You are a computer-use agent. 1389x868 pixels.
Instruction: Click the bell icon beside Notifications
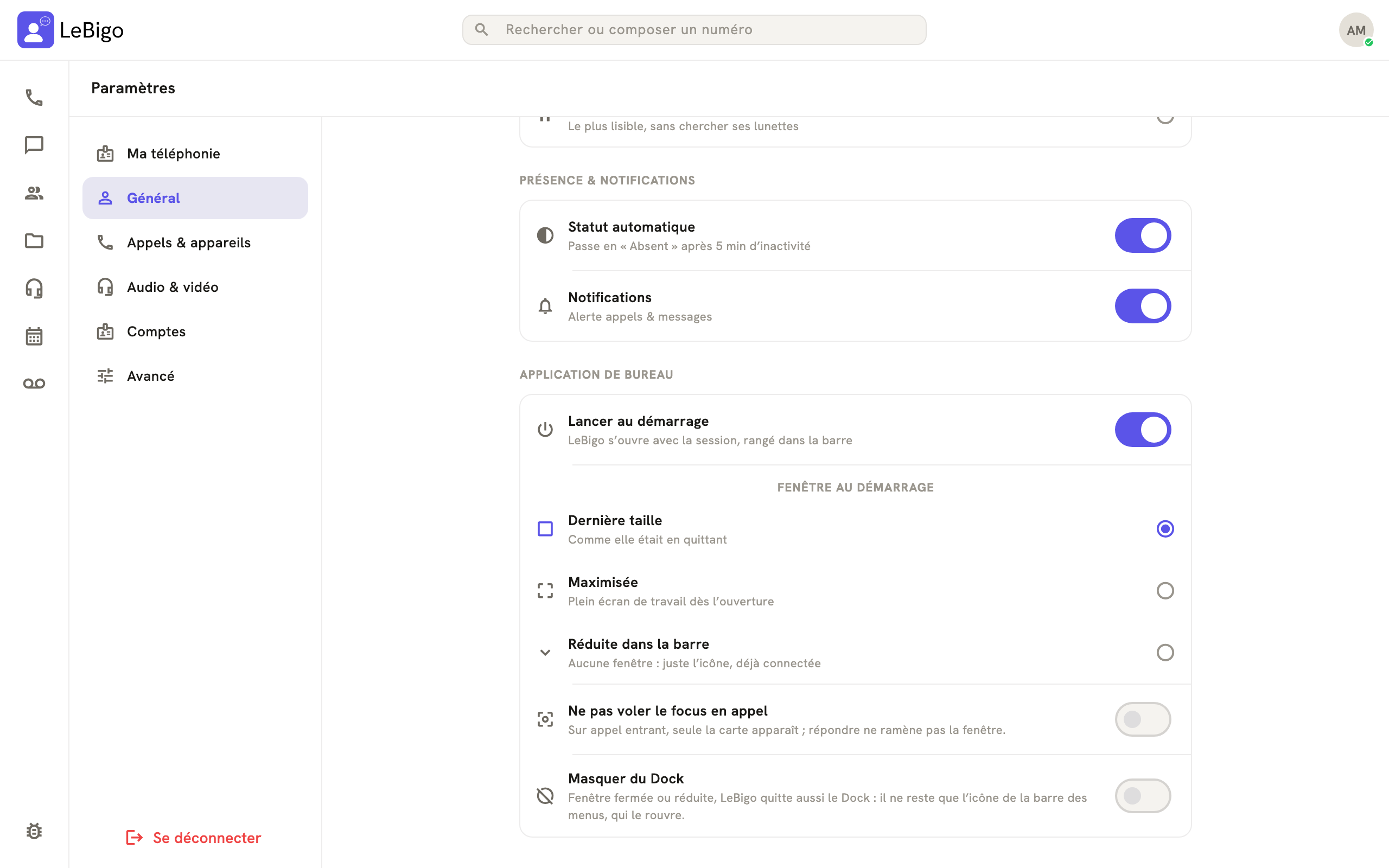(545, 306)
